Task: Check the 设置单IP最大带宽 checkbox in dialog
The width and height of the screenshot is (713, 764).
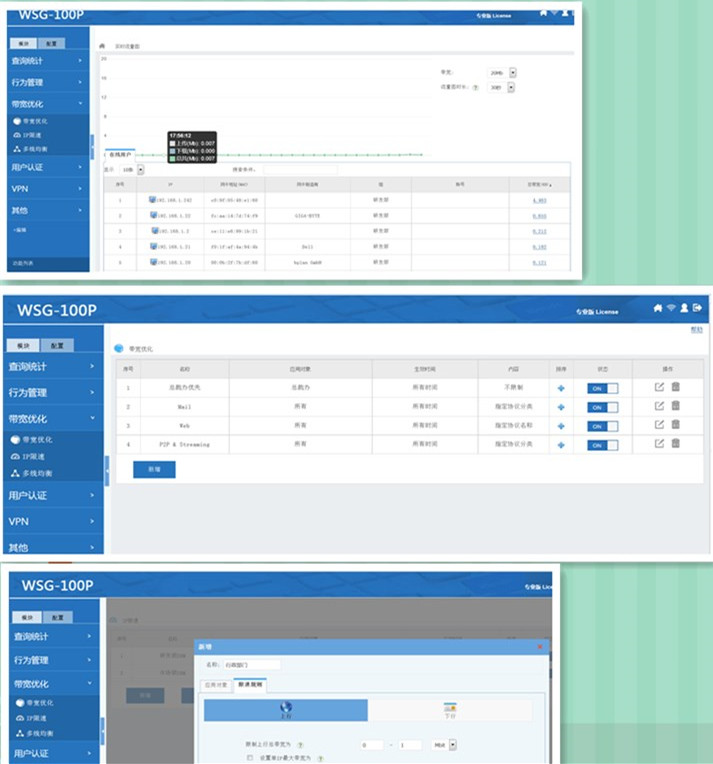Action: tap(249, 758)
